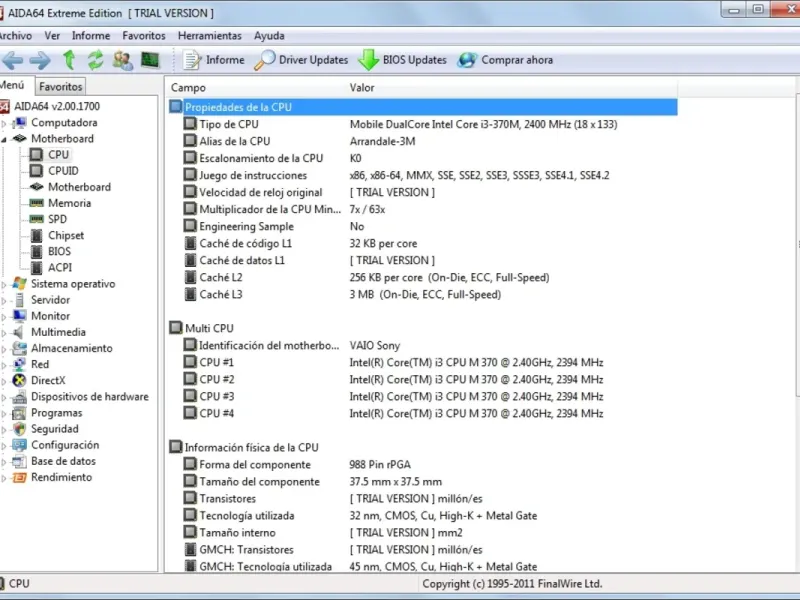The height and width of the screenshot is (600, 800).
Task: Click the Sistema operativo Windows flag icon
Action: [x=19, y=284]
